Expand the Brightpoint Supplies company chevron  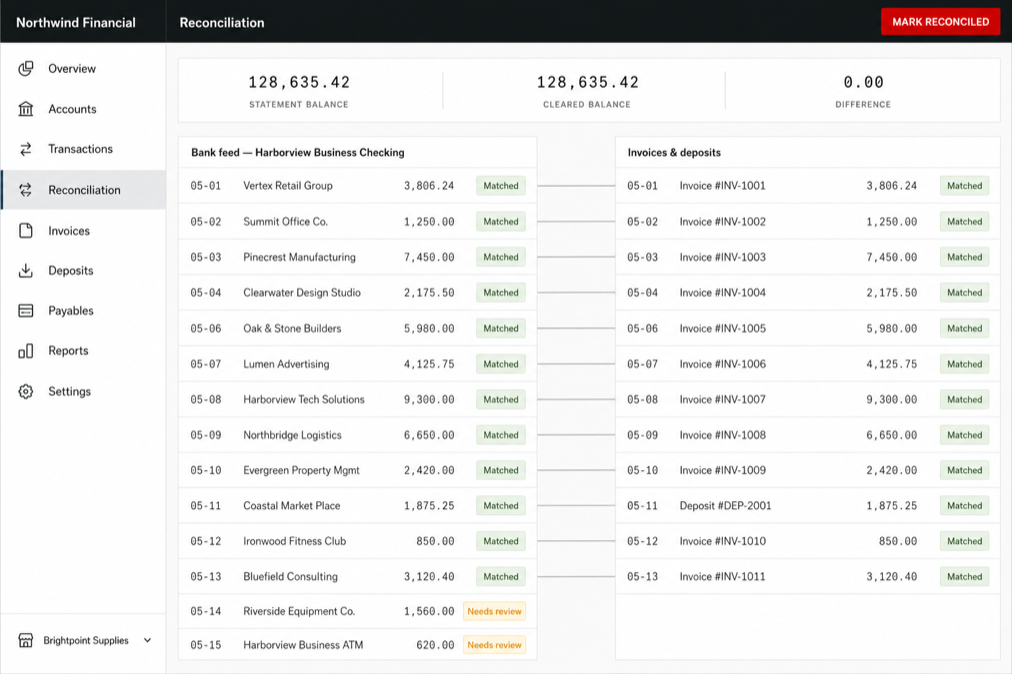147,640
